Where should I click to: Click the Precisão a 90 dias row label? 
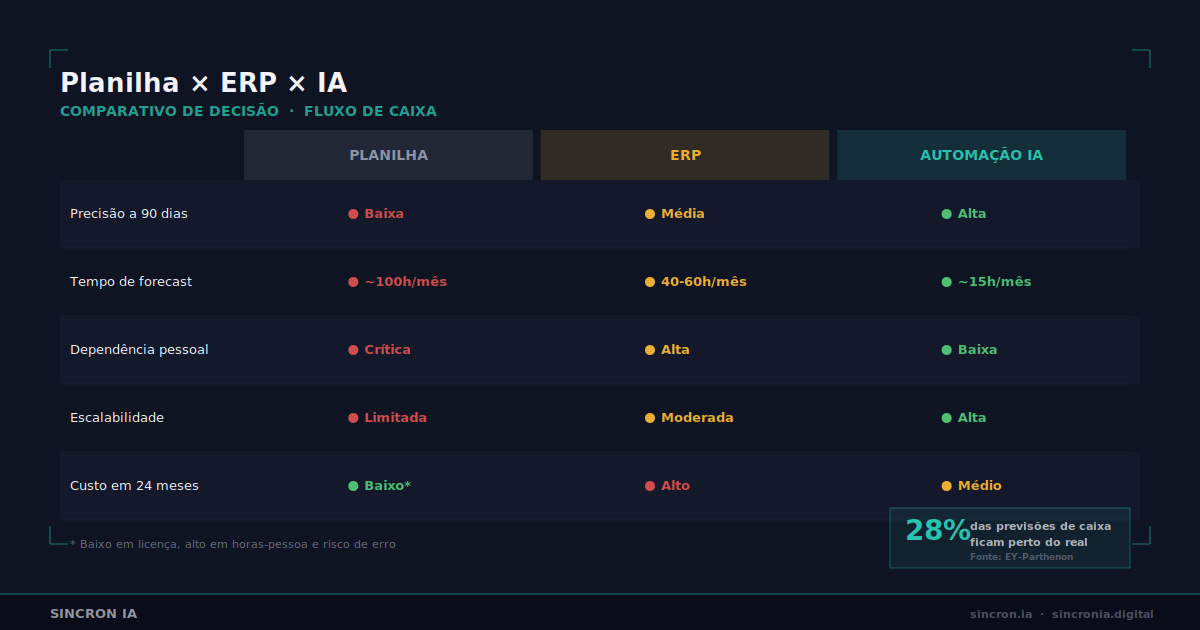coord(129,214)
